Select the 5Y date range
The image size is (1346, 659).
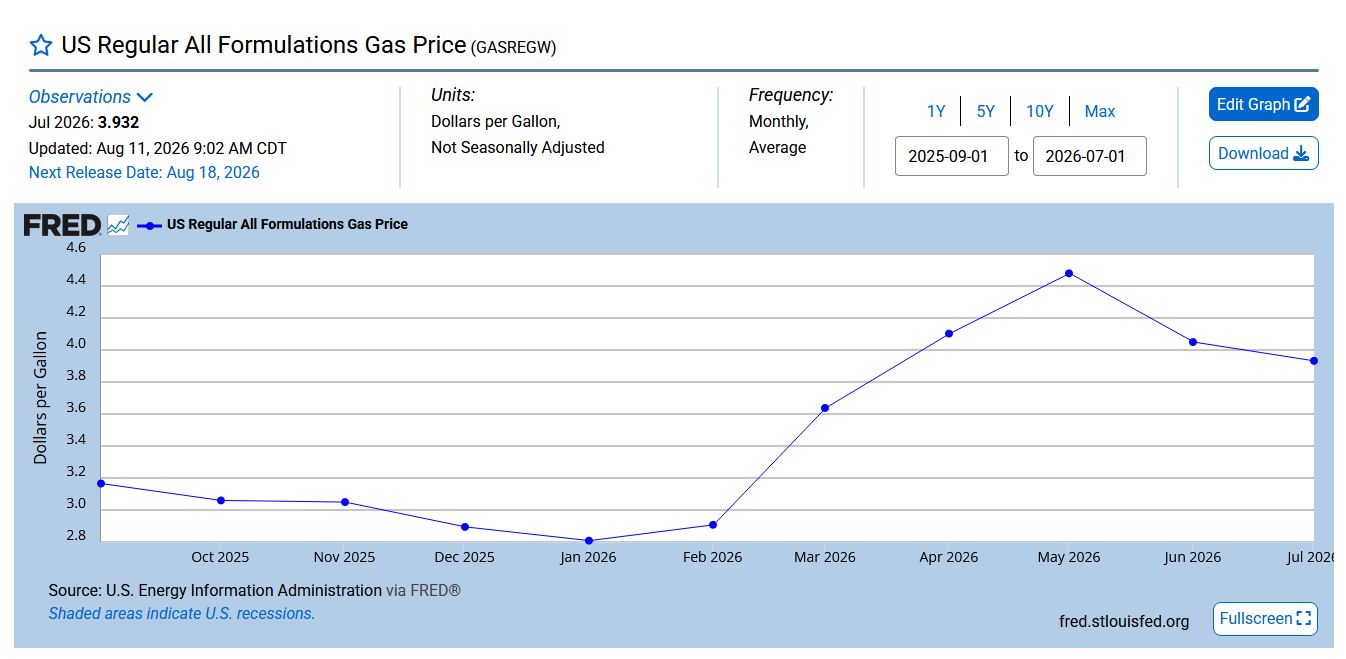(986, 111)
